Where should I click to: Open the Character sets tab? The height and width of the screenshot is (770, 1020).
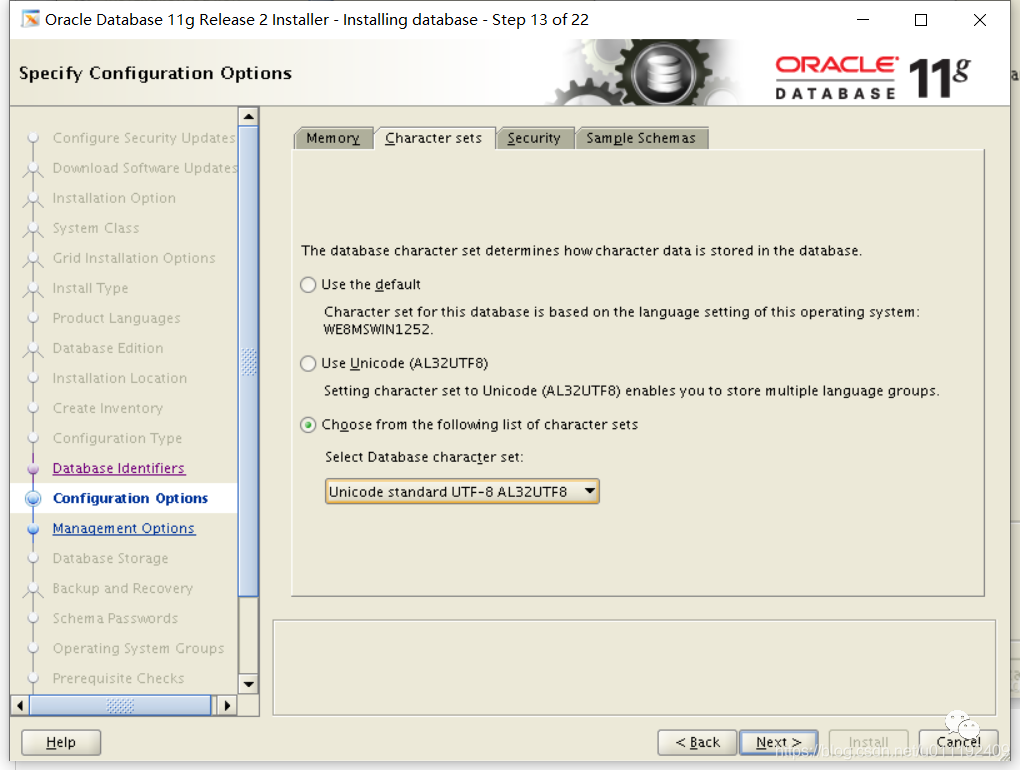433,138
